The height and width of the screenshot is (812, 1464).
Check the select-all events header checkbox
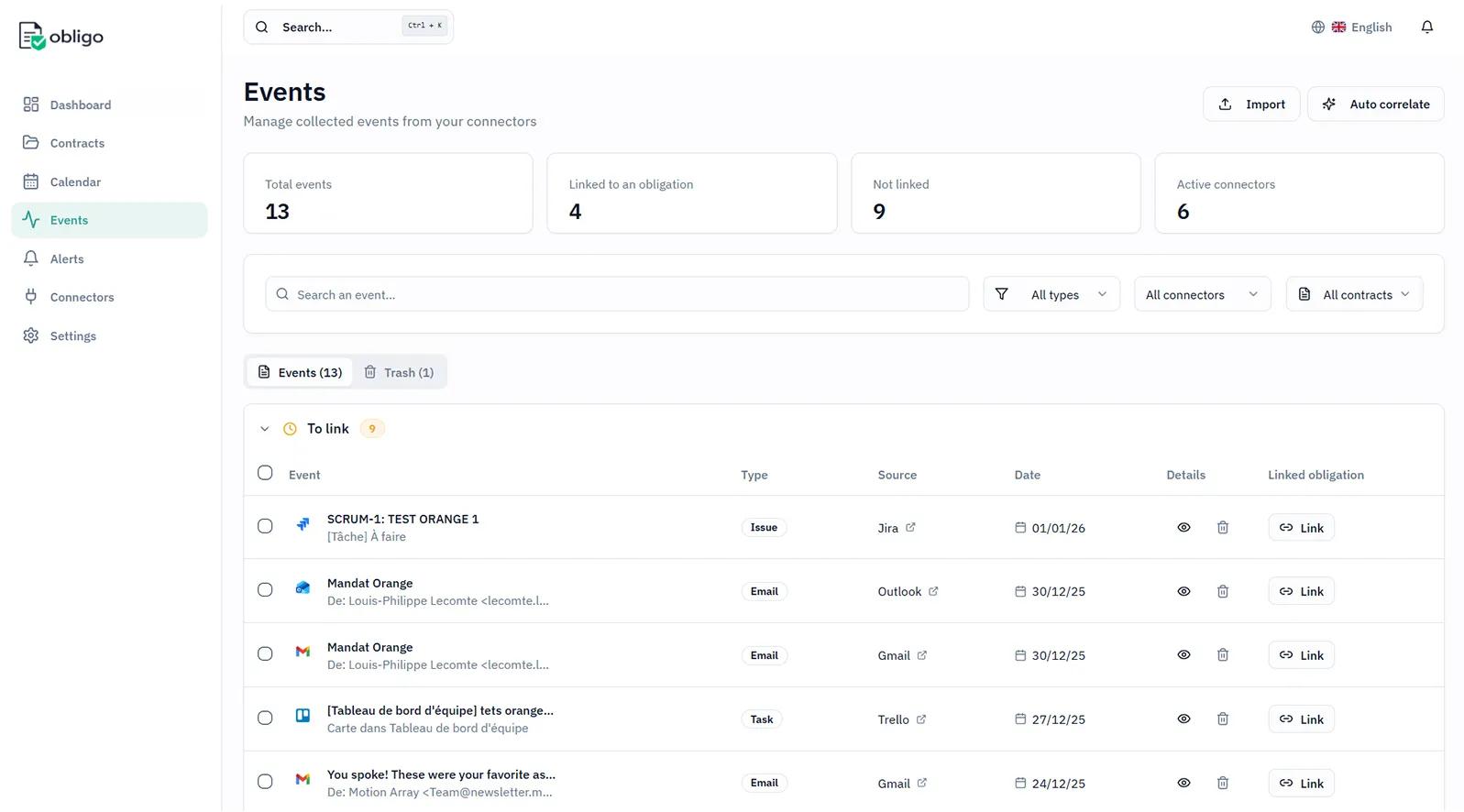[x=265, y=473]
